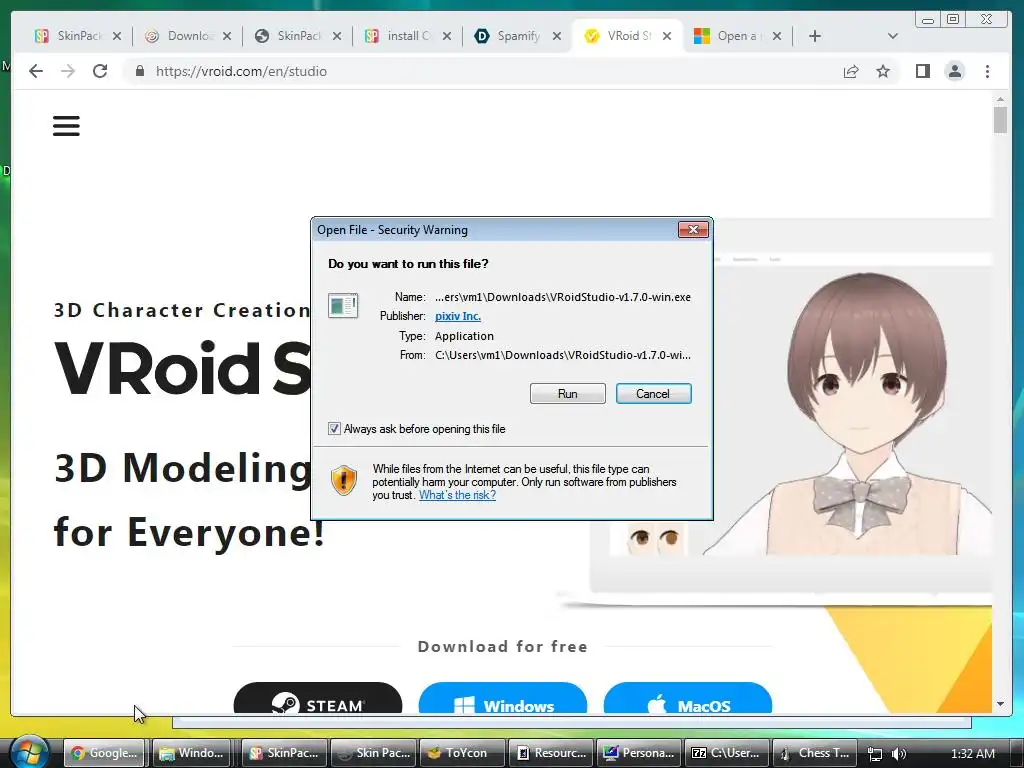
Task: Open the pixiv Inc. publisher link
Action: pyautogui.click(x=458, y=316)
